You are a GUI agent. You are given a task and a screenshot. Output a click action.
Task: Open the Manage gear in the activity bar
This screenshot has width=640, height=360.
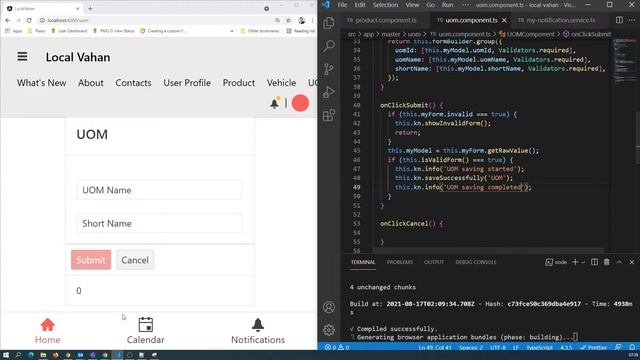[x=329, y=330]
